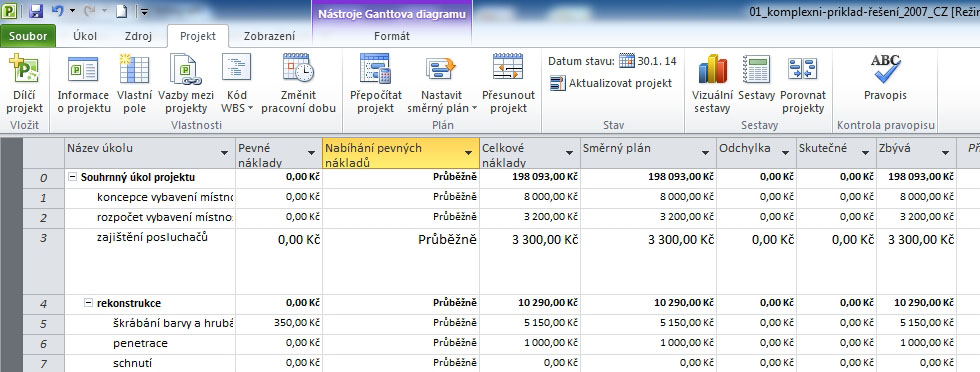This screenshot has height=372, width=980.
Task: Switch to the Zdroj tab
Action: pos(138,36)
